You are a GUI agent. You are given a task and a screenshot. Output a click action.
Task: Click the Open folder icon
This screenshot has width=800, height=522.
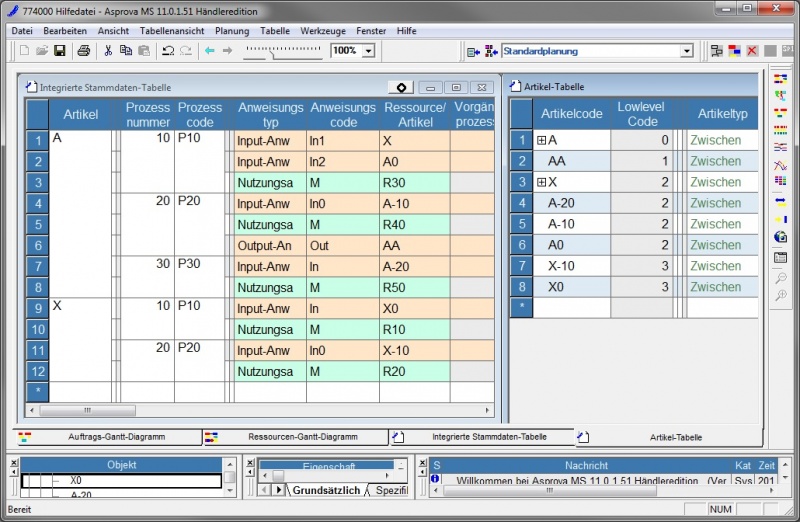point(42,50)
